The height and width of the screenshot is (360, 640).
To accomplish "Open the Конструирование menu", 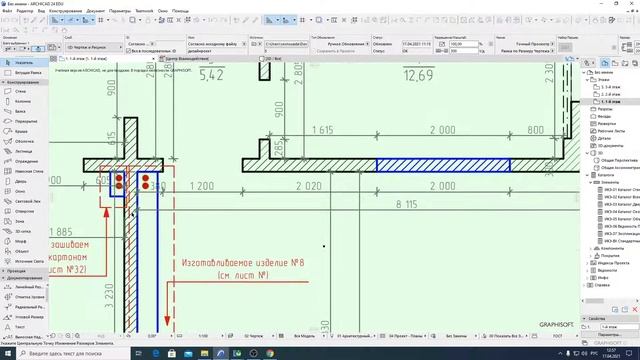I will point(65,11).
